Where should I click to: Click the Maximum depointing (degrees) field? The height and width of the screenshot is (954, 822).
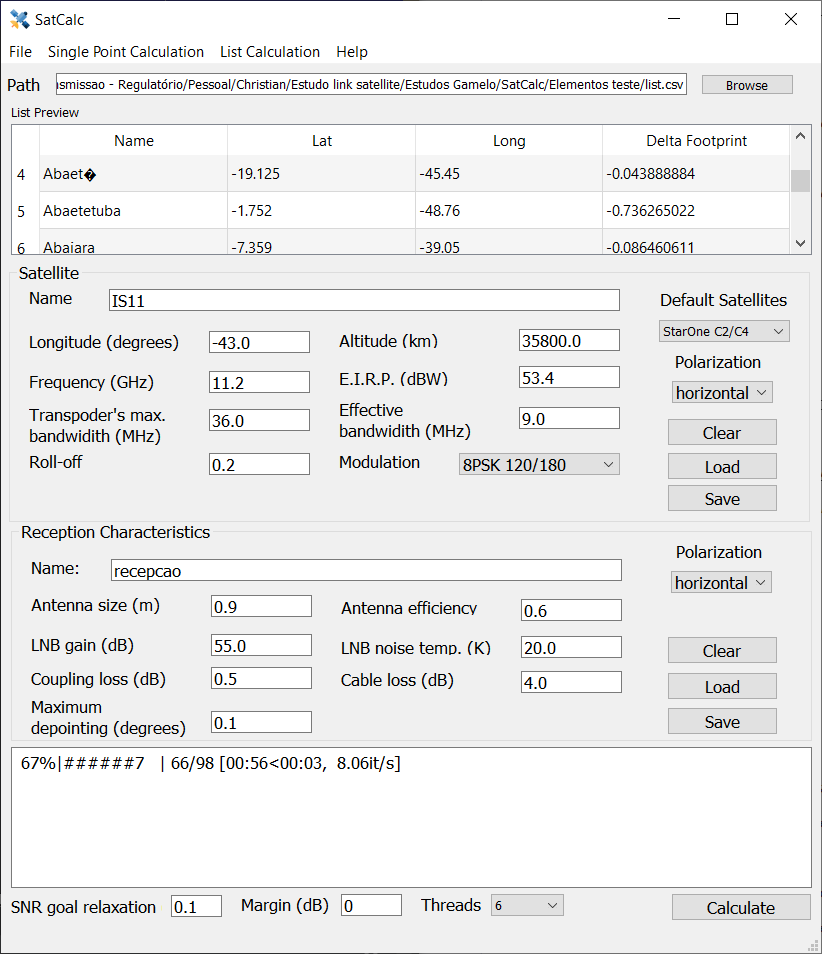click(261, 722)
